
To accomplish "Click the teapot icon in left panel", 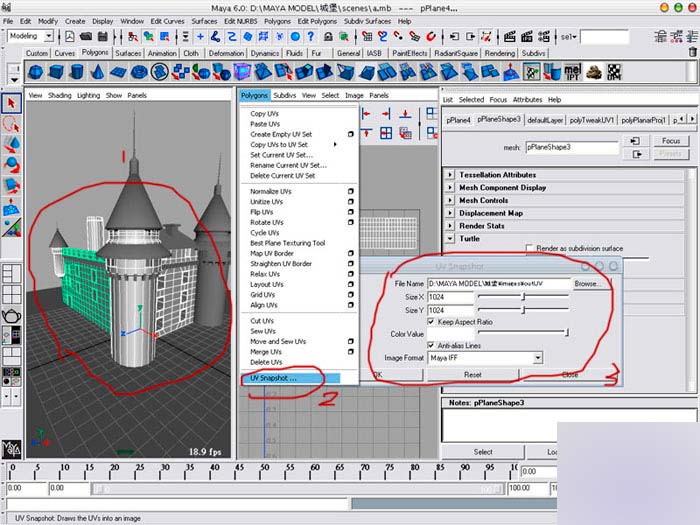I will pyautogui.click(x=11, y=317).
